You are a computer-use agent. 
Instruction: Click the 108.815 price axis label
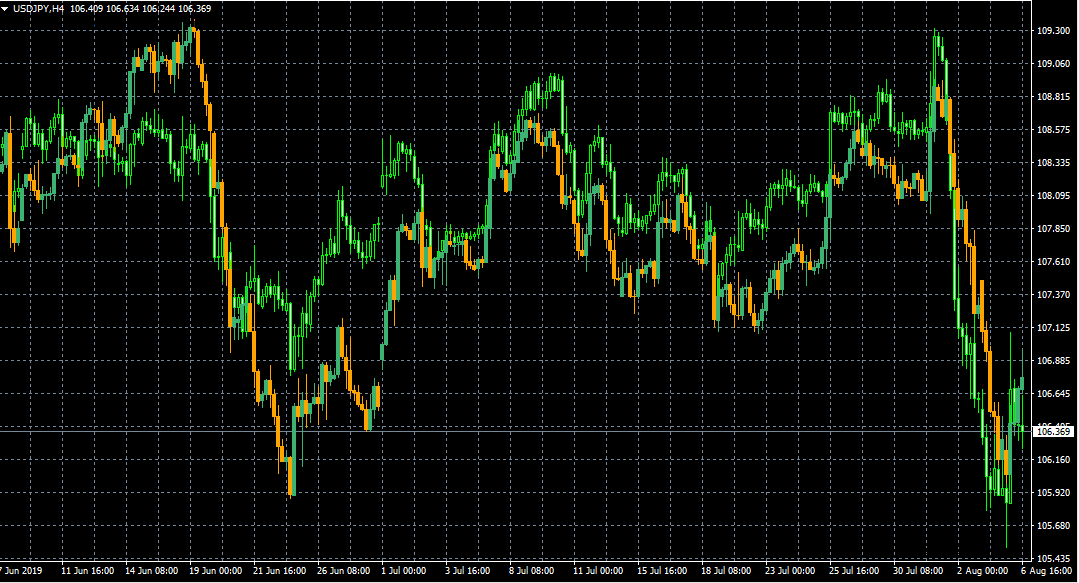pyautogui.click(x=1053, y=97)
